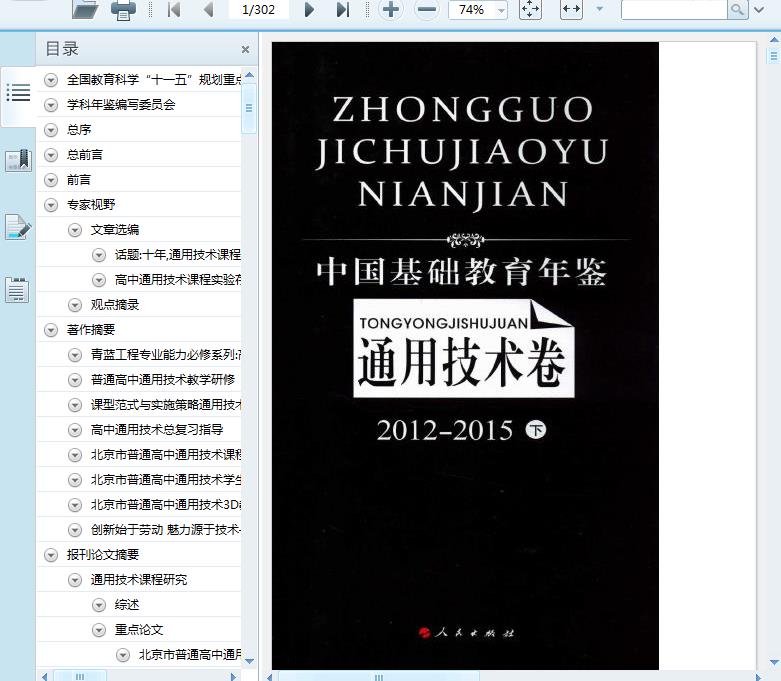Toggle expander next to 总前言
Screen dimensions: 781x681
[x=51, y=155]
